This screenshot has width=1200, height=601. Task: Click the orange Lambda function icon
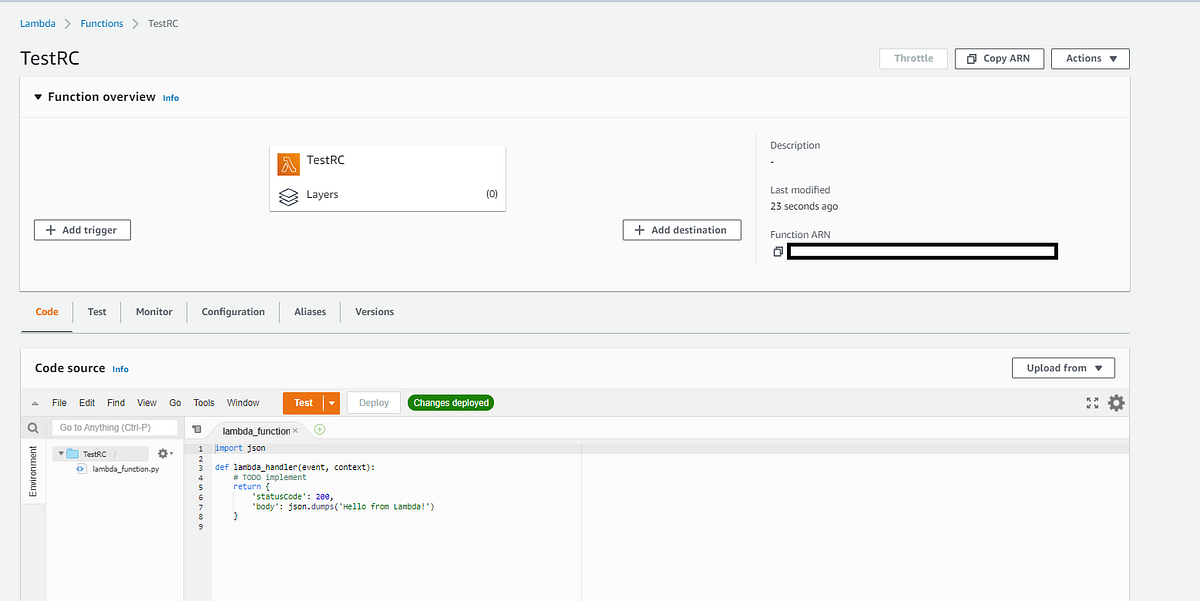pyautogui.click(x=288, y=164)
